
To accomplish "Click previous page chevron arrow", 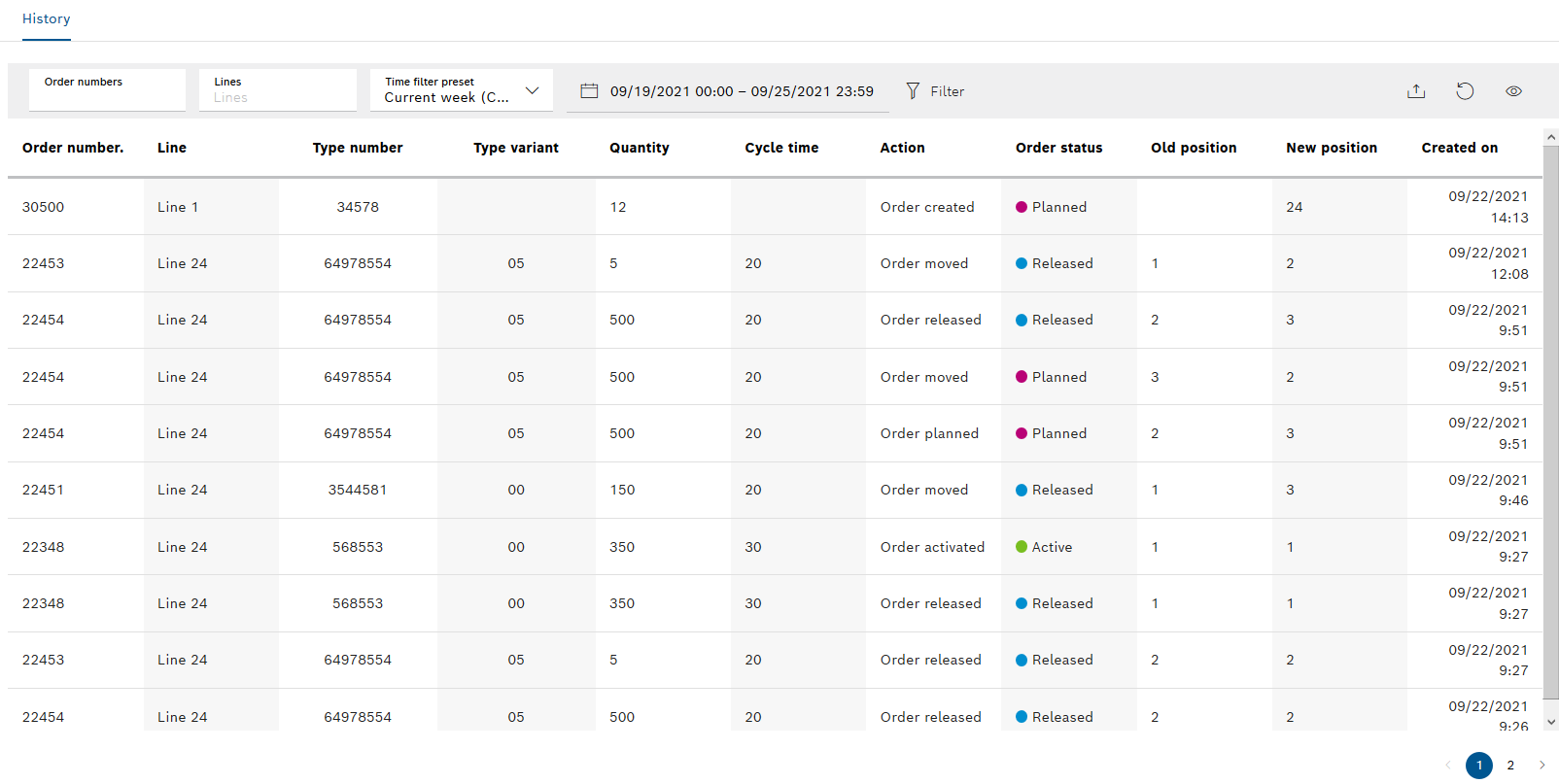I will (x=1448, y=766).
